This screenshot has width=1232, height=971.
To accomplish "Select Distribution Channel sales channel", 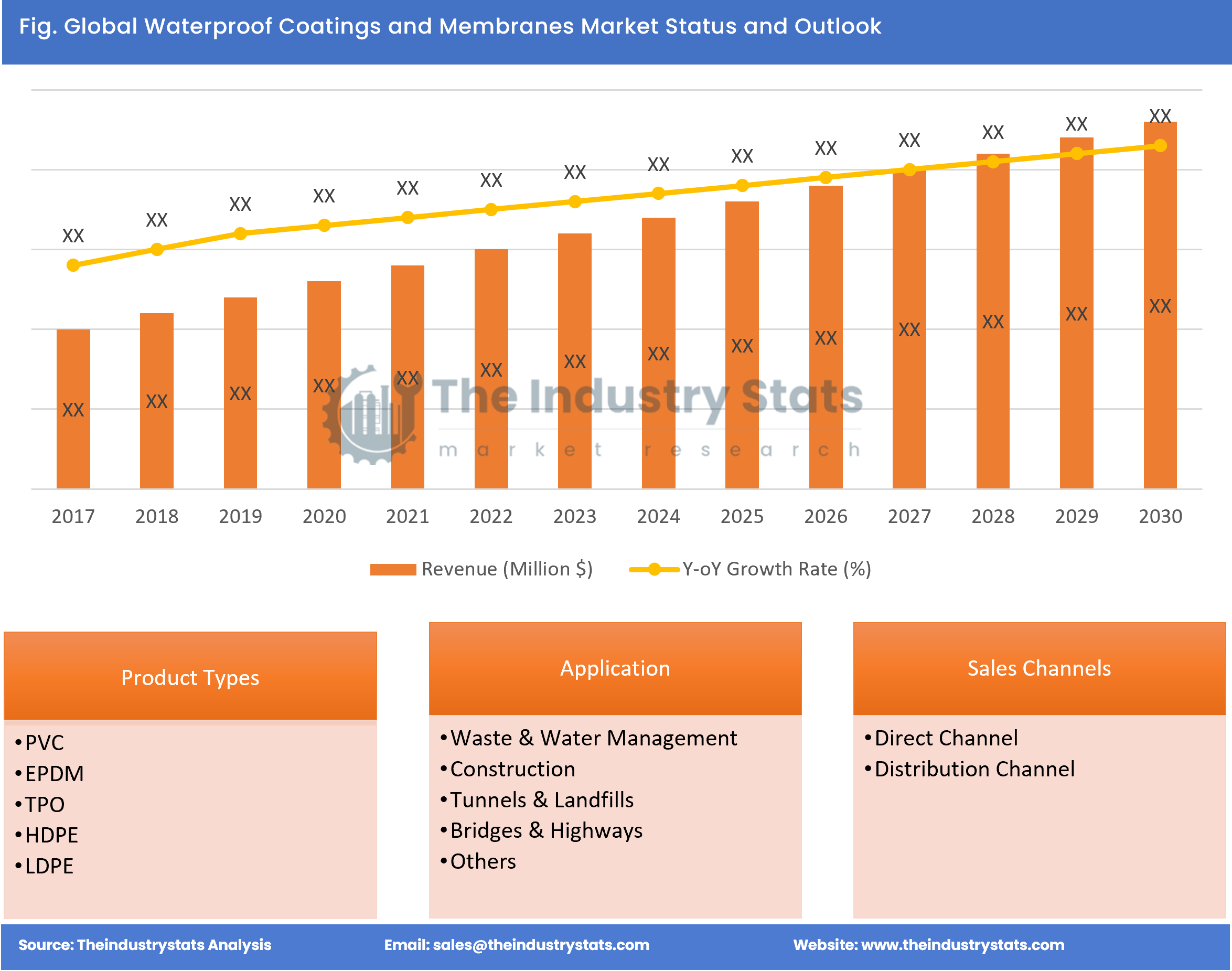I will [x=974, y=769].
